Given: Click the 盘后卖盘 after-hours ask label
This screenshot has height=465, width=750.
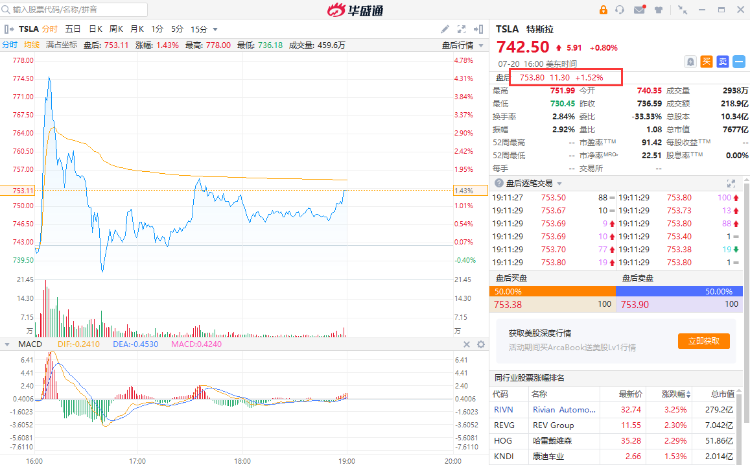Looking at the screenshot, I should pyautogui.click(x=638, y=278).
